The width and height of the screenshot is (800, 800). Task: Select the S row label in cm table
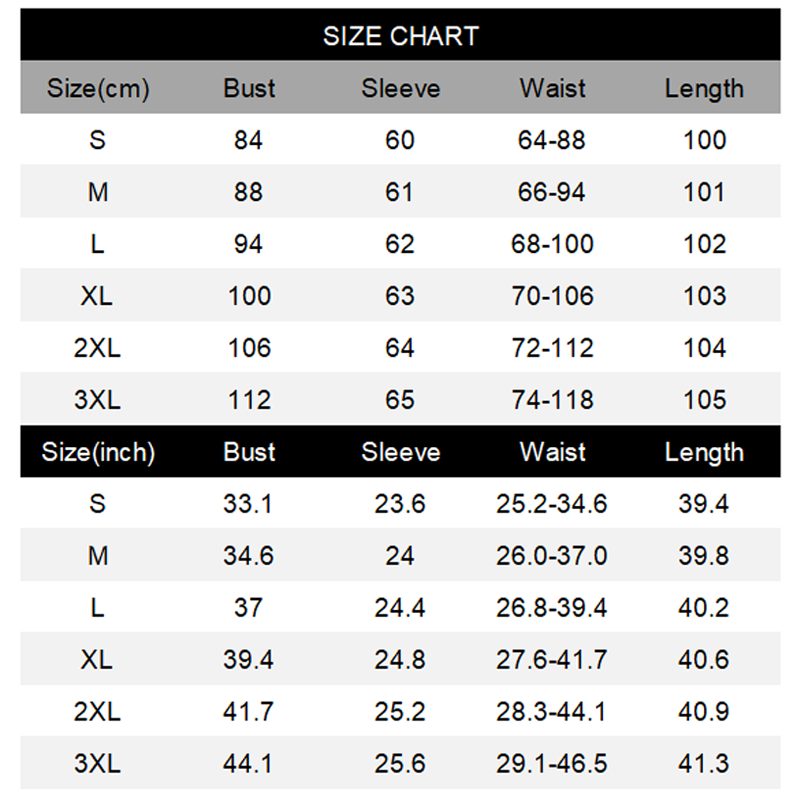[97, 140]
